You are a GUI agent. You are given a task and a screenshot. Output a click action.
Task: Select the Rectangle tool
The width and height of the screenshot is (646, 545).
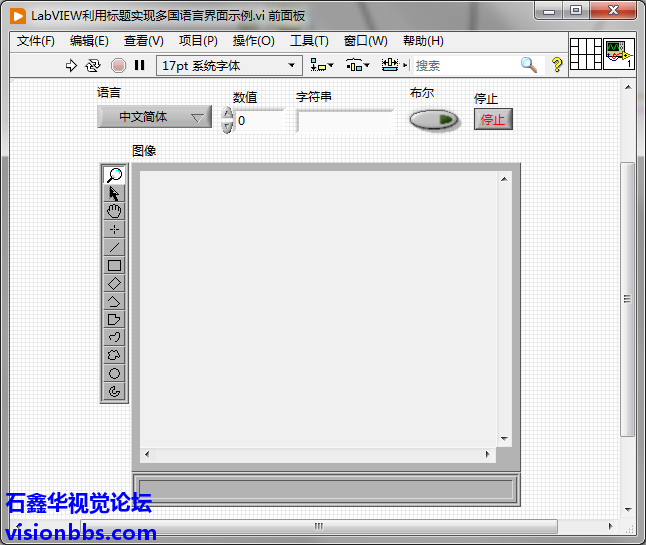point(114,266)
